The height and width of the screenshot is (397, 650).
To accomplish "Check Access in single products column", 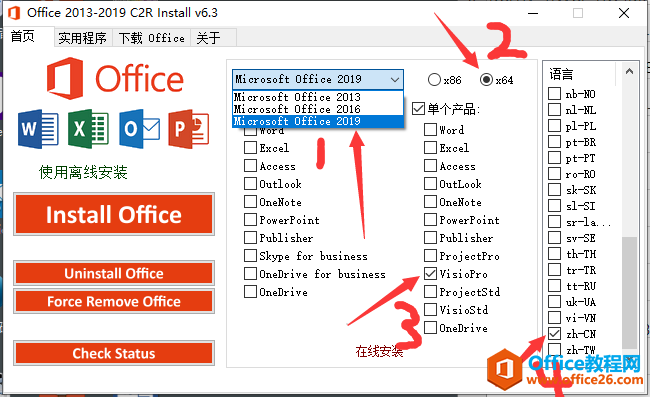I will [x=430, y=166].
